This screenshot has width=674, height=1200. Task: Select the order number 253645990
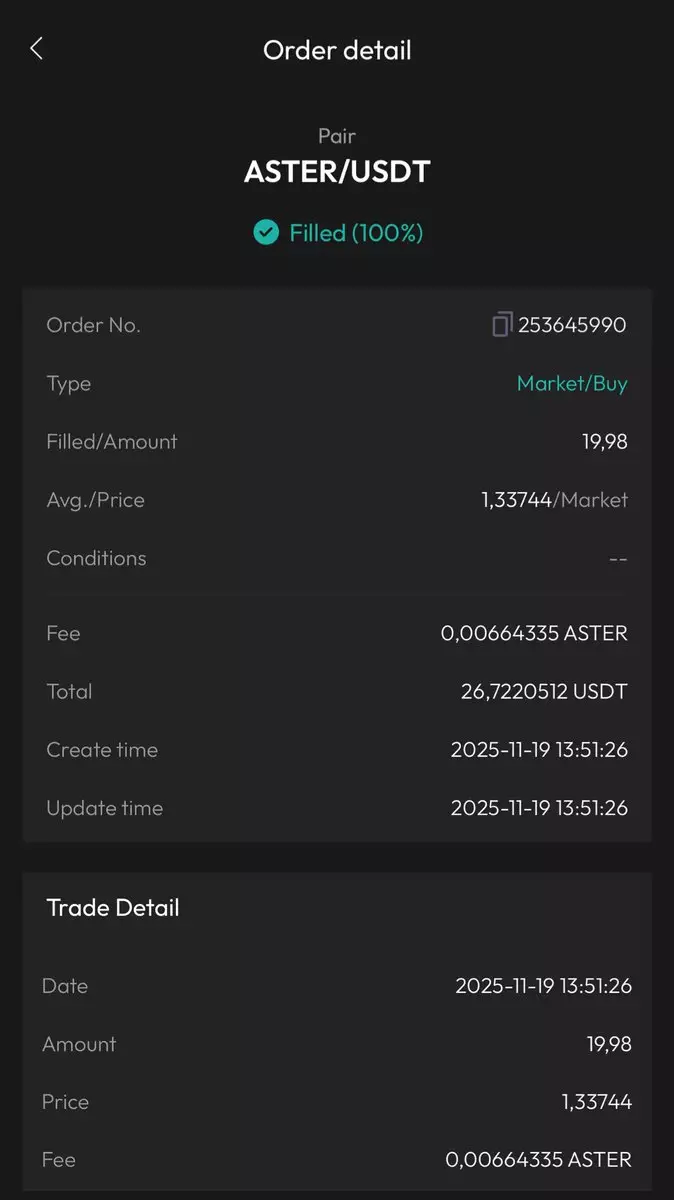(572, 325)
